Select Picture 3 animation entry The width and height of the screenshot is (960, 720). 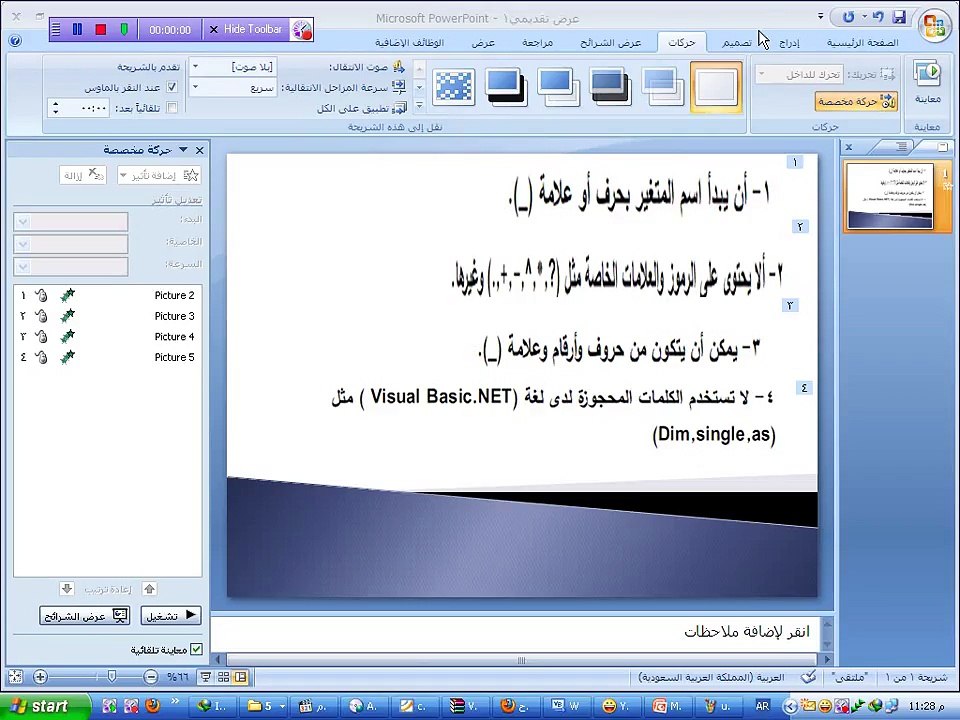point(108,316)
